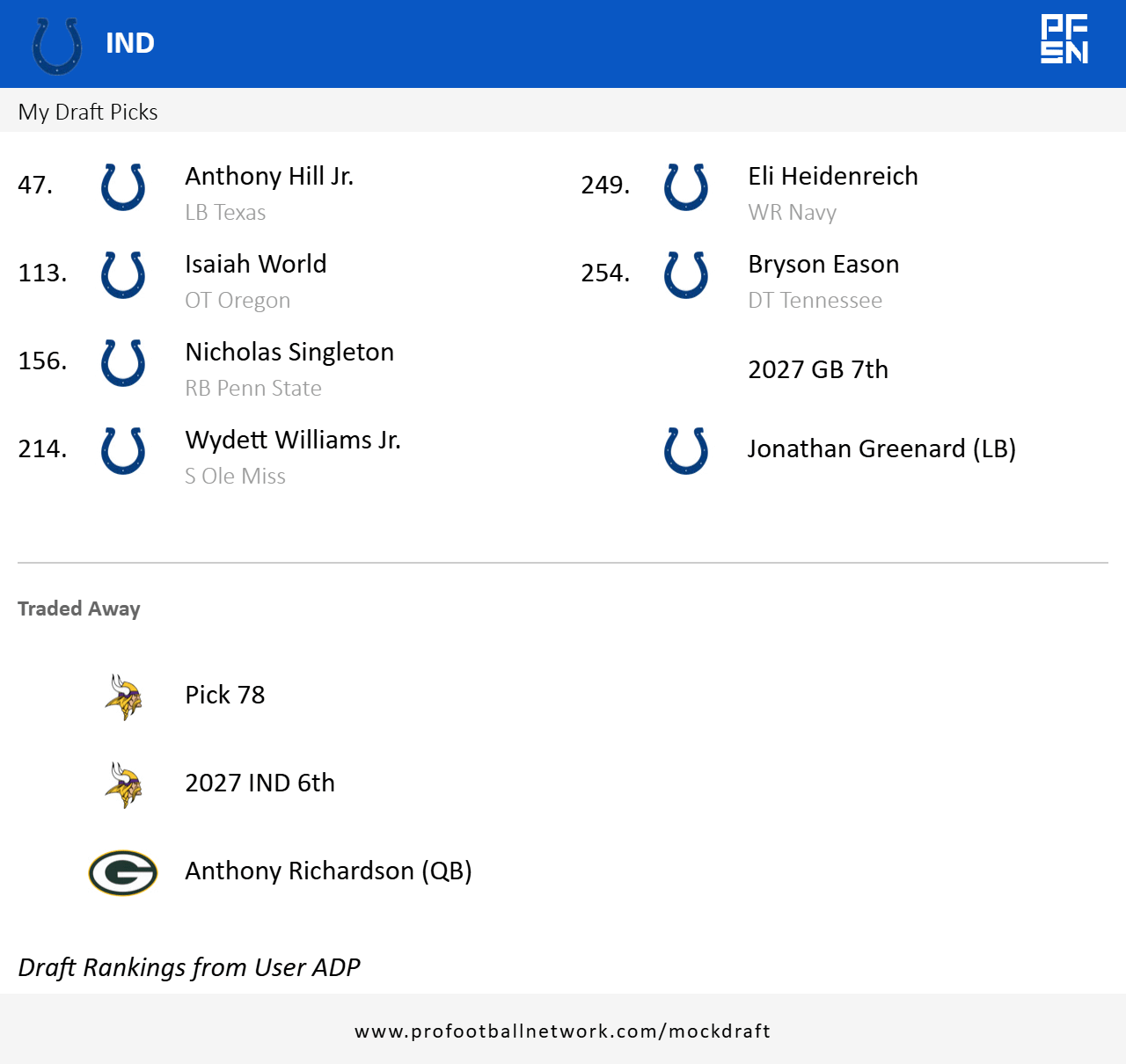Select the Anthony Hill Jr. player name
Screen dimensions: 1126x1064
coord(269,176)
